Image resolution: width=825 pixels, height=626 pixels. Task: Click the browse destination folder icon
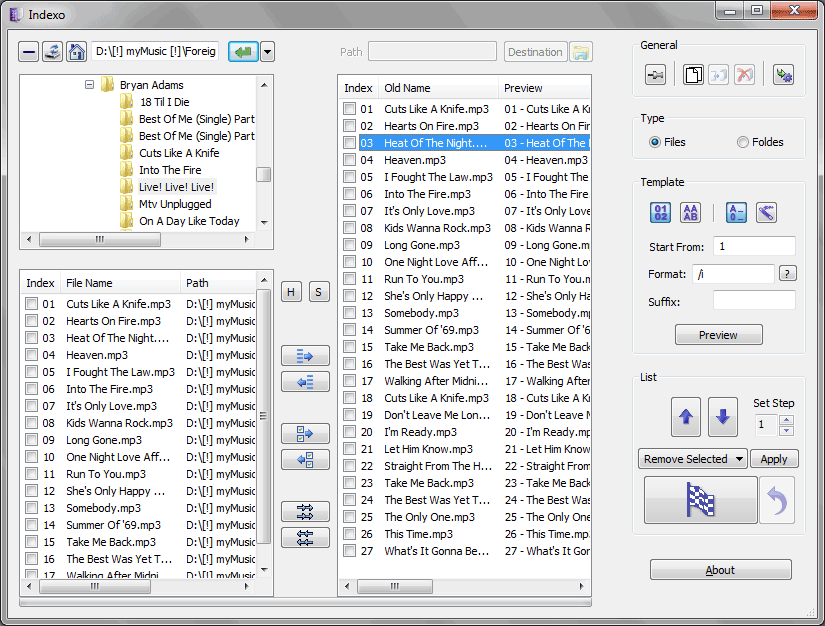click(x=581, y=52)
